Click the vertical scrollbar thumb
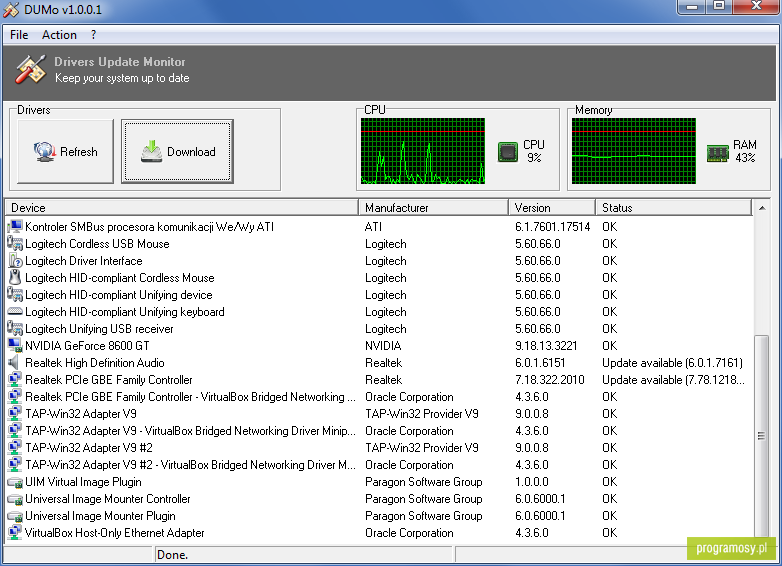Image resolution: width=782 pixels, height=566 pixels. click(x=761, y=436)
